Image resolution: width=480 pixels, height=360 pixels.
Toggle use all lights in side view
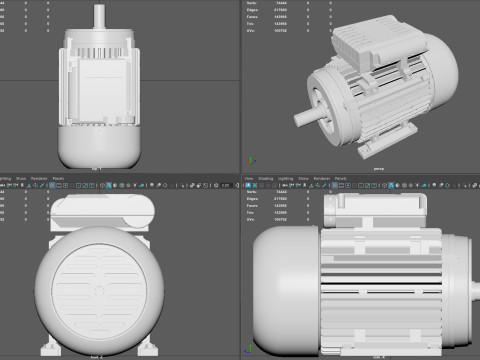pos(417,185)
